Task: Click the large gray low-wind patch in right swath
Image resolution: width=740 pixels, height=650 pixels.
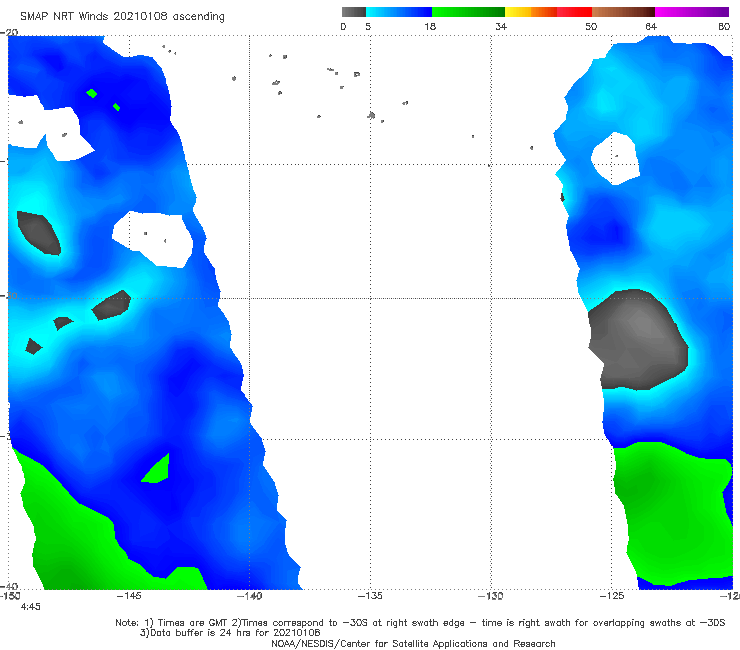Action: (x=638, y=340)
